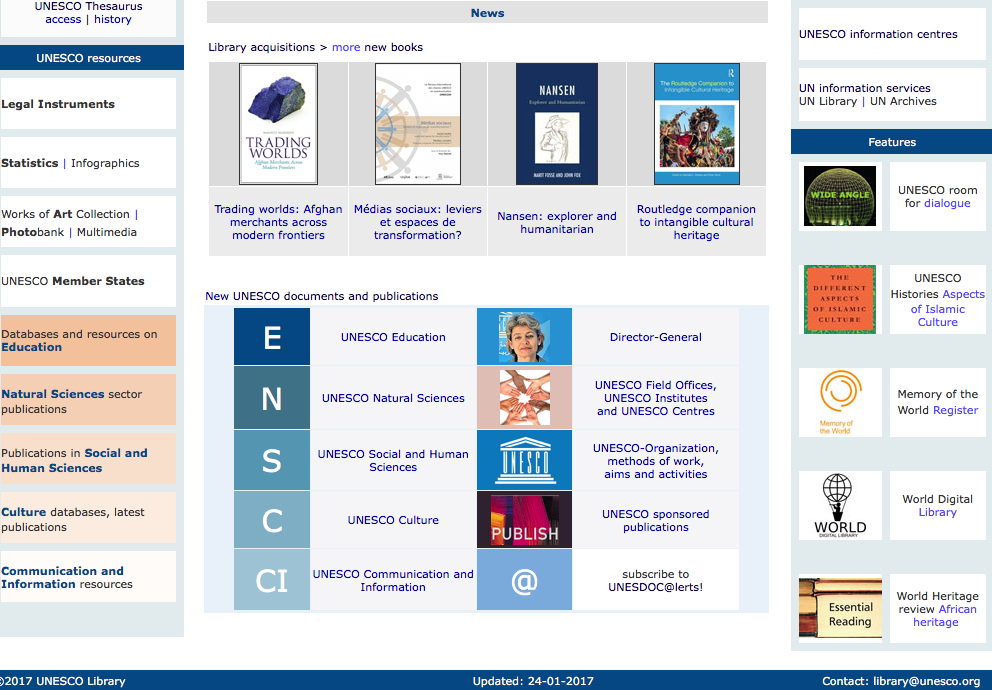992x690 pixels.
Task: Click the UNESCO Education text link
Action: click(393, 337)
